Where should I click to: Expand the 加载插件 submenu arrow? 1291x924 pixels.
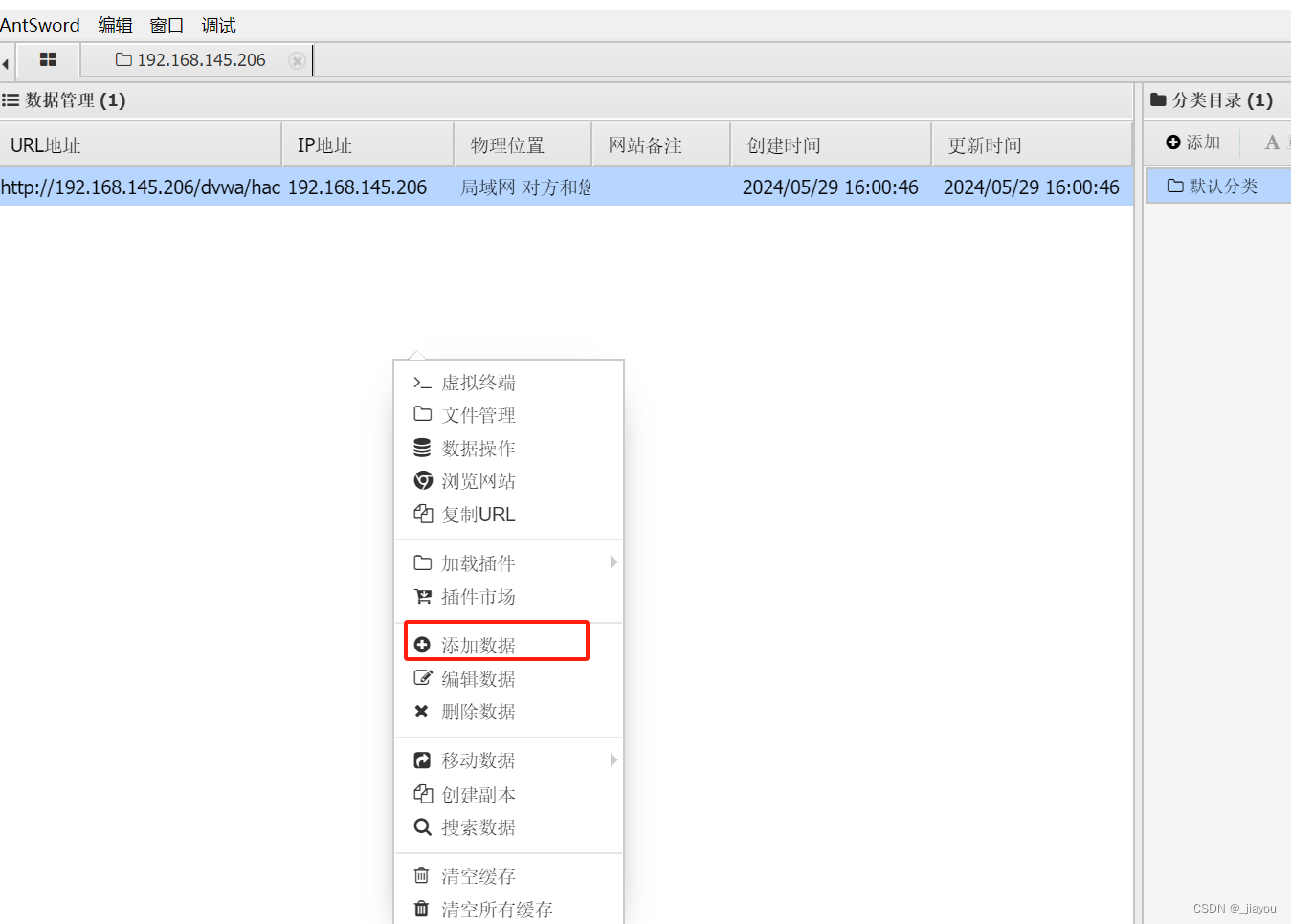coord(613,562)
